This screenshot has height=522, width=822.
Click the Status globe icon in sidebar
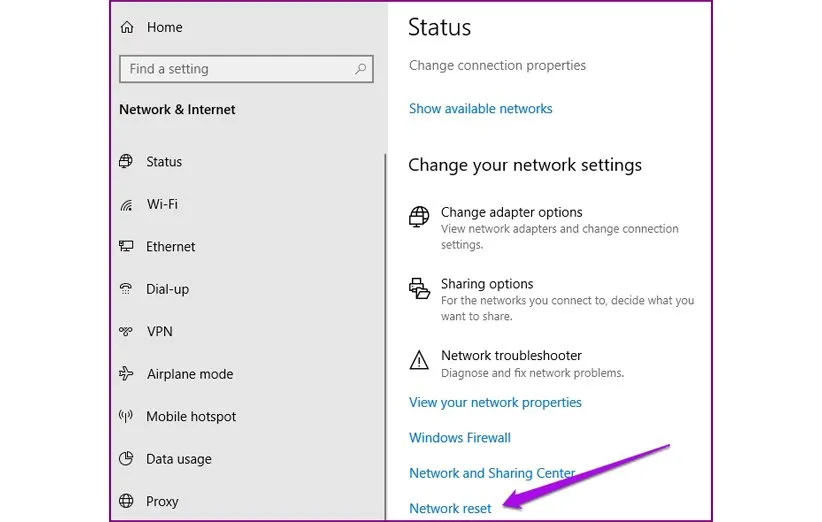click(126, 161)
